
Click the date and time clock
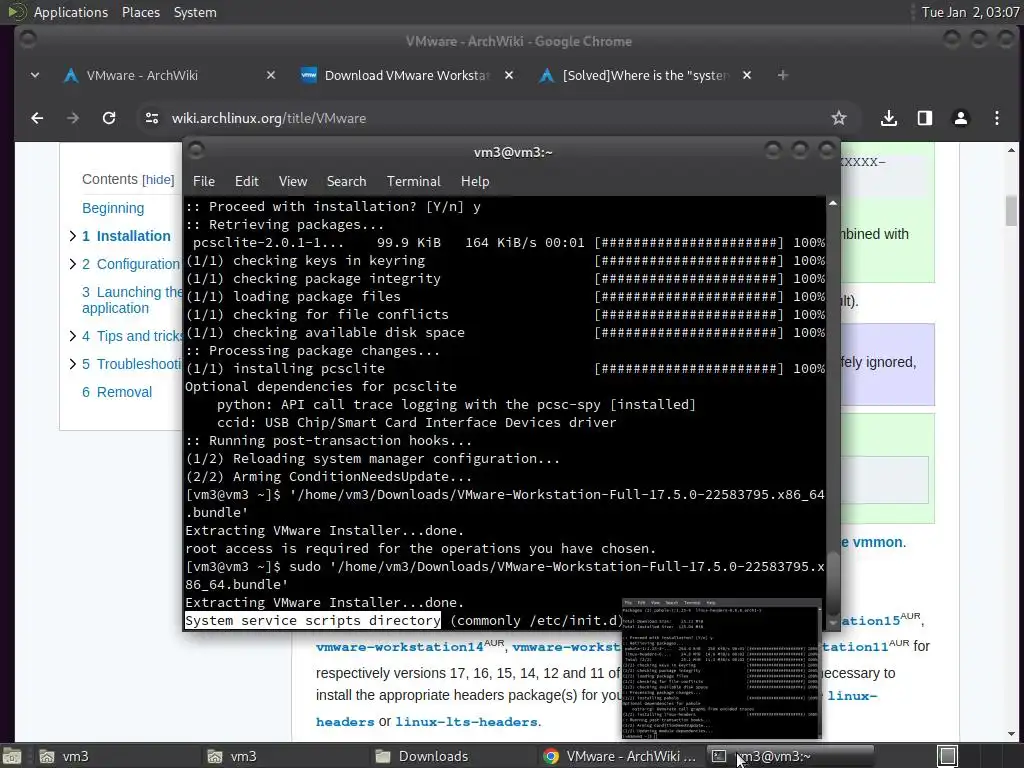click(970, 12)
